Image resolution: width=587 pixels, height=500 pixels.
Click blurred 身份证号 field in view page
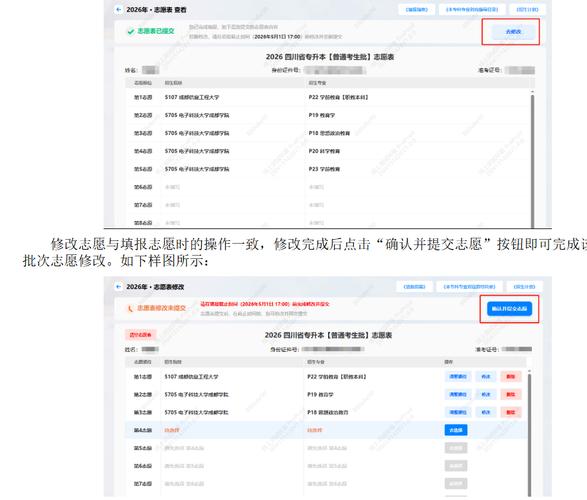[x=335, y=70]
